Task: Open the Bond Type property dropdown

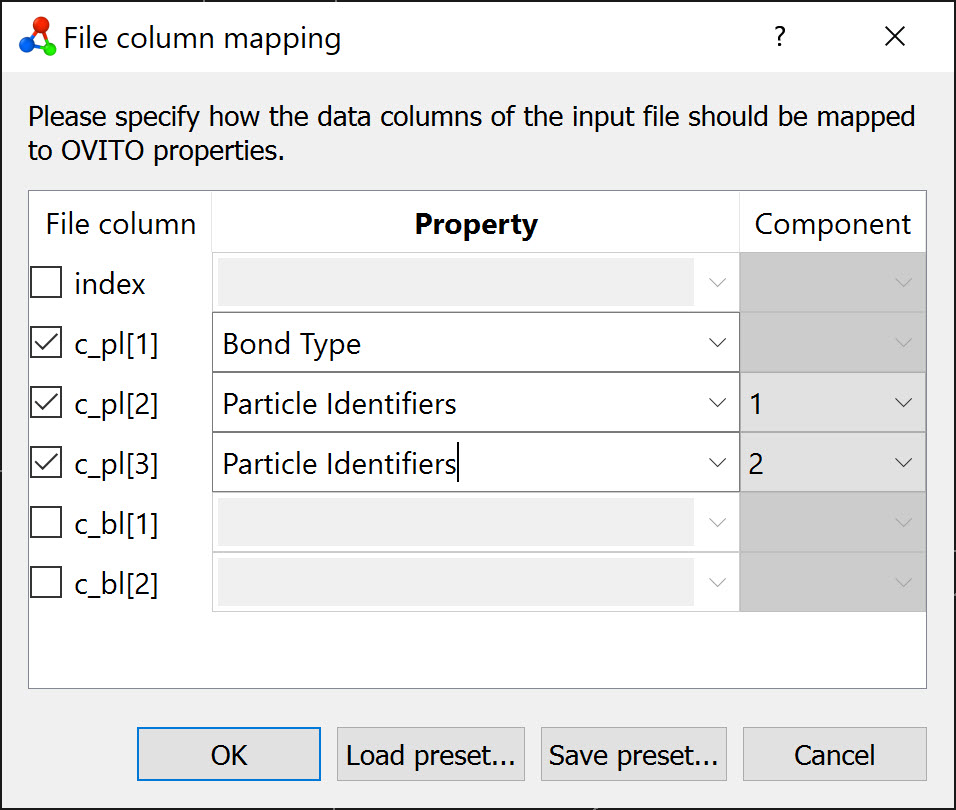Action: click(717, 343)
